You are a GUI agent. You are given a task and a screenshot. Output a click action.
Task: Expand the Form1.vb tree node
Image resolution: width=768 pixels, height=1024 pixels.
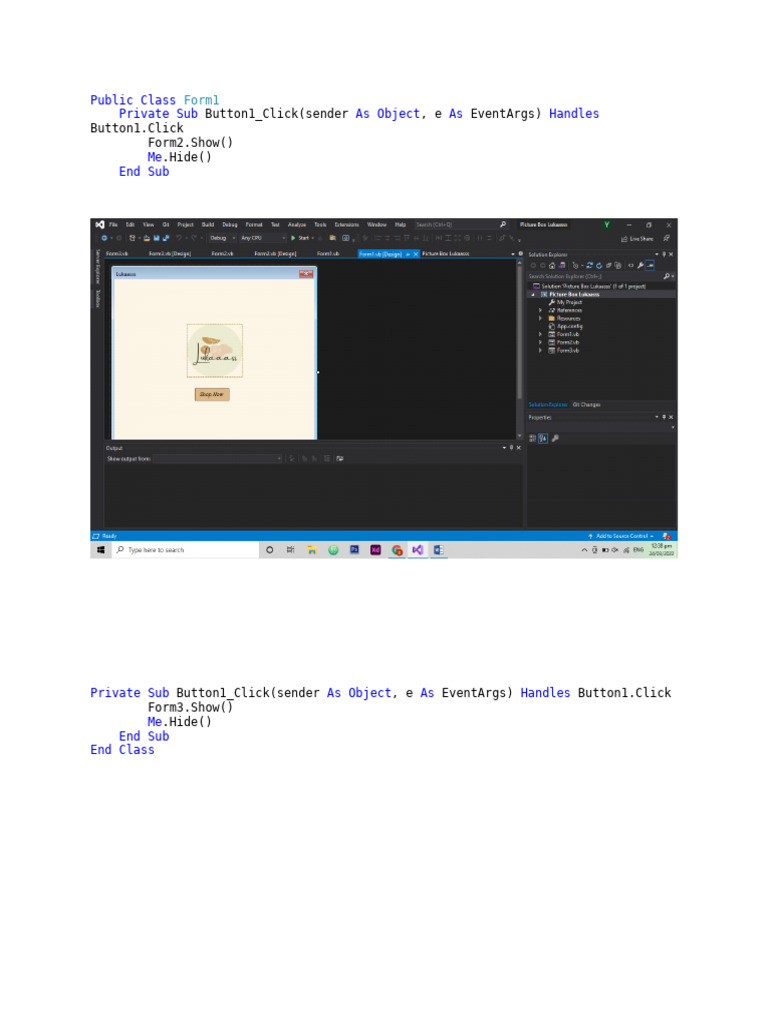point(540,334)
